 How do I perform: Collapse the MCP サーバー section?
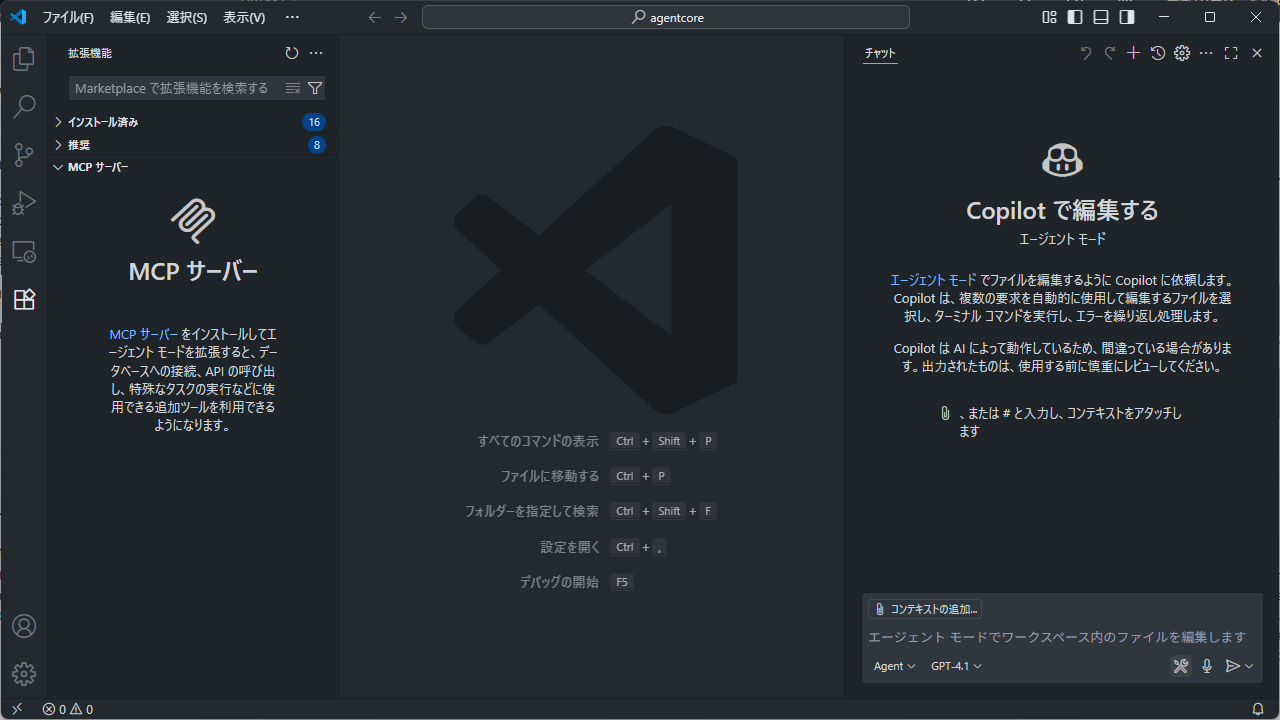point(193,167)
